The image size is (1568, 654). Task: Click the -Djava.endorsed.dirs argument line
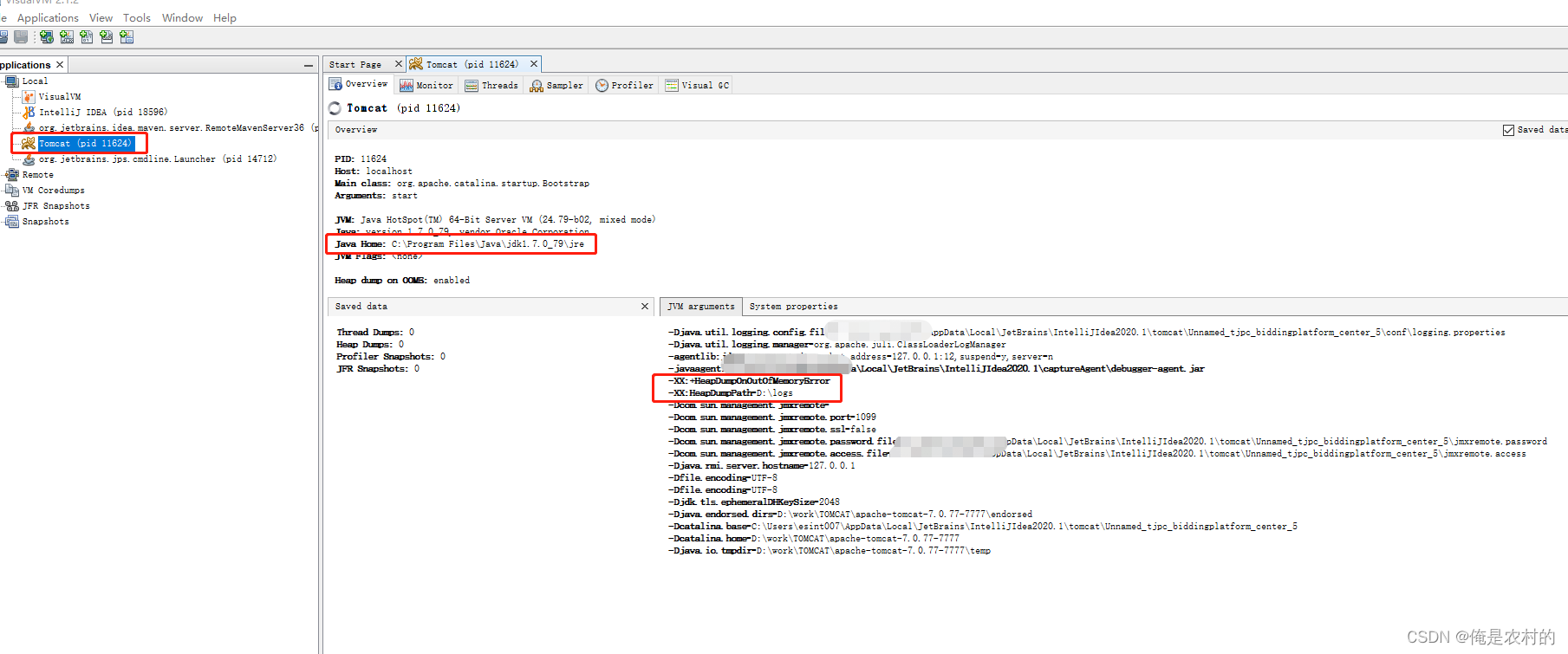click(x=849, y=515)
